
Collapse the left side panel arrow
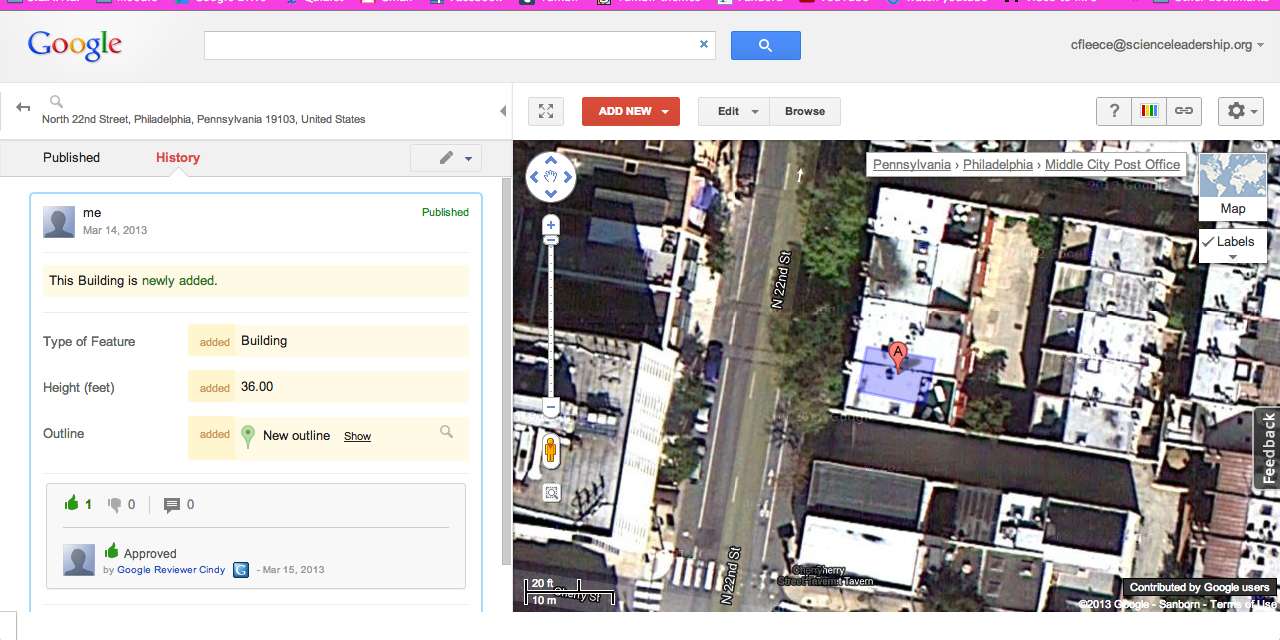(503, 111)
